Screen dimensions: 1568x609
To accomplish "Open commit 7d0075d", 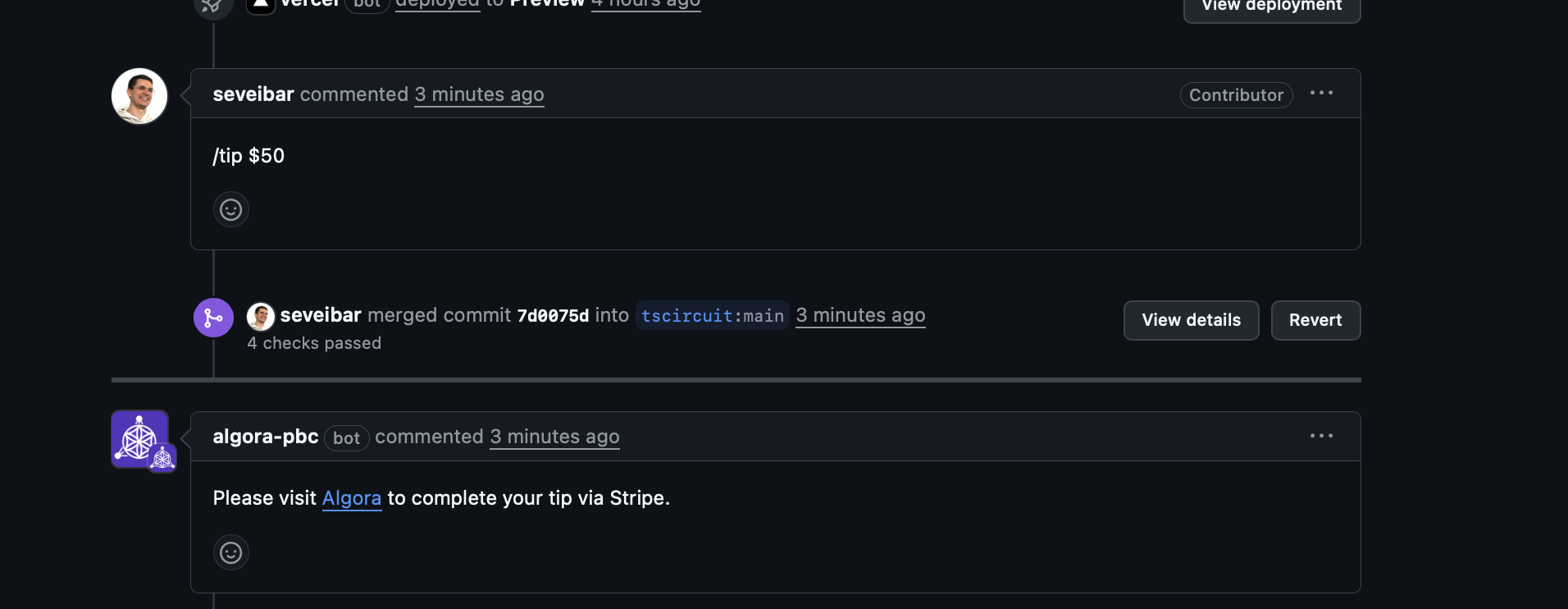I will [x=553, y=316].
